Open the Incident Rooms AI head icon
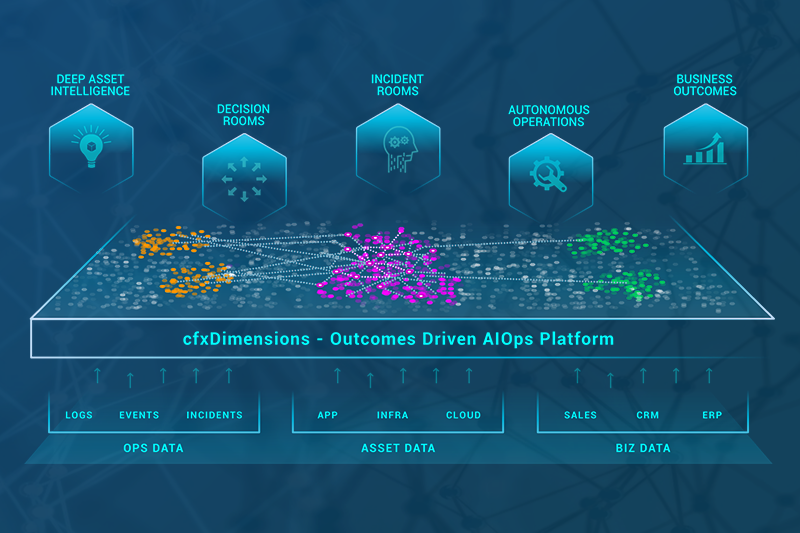The width and height of the screenshot is (800, 533). point(399,147)
